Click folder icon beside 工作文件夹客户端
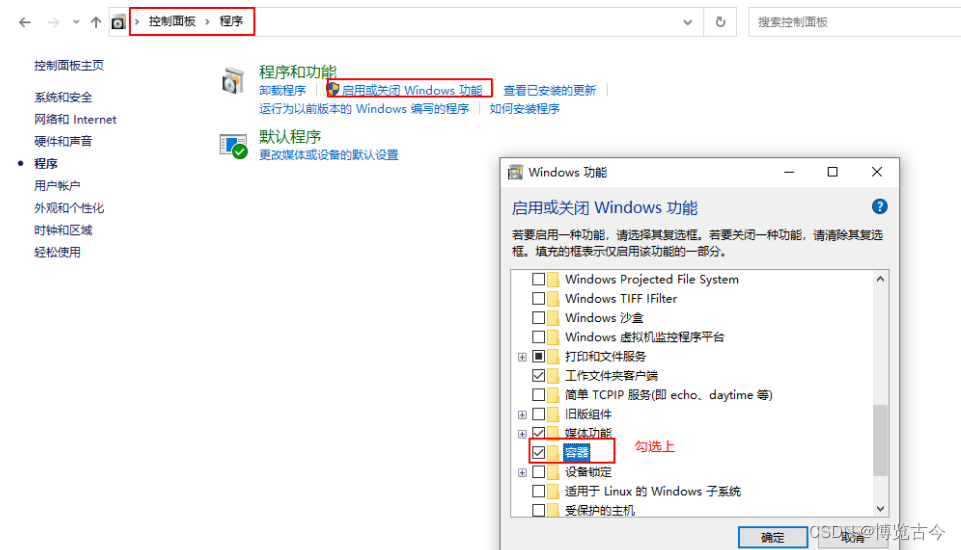 553,375
